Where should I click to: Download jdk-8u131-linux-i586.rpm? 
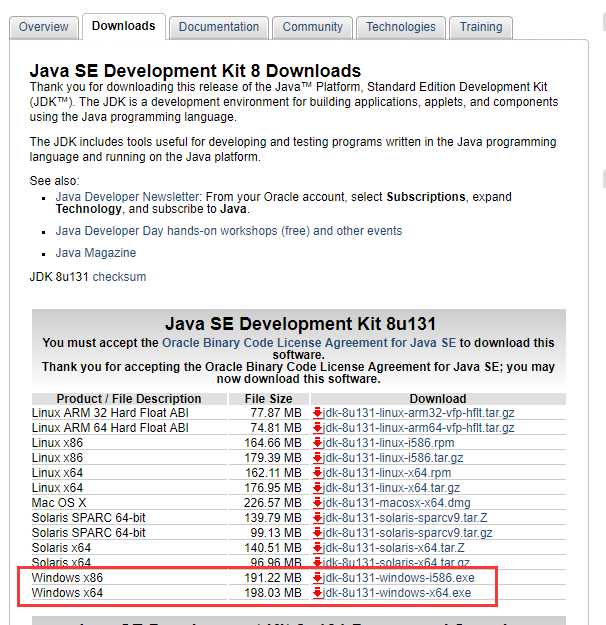(x=389, y=443)
